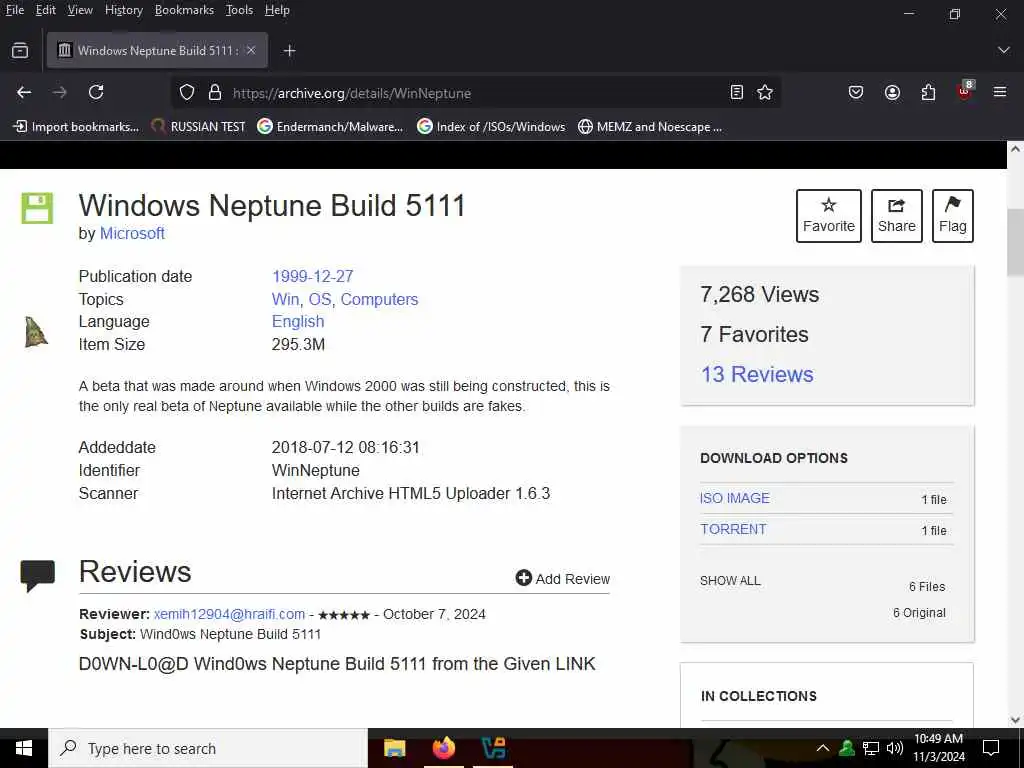
Task: Focus the archive.org URL address bar
Action: (x=477, y=93)
